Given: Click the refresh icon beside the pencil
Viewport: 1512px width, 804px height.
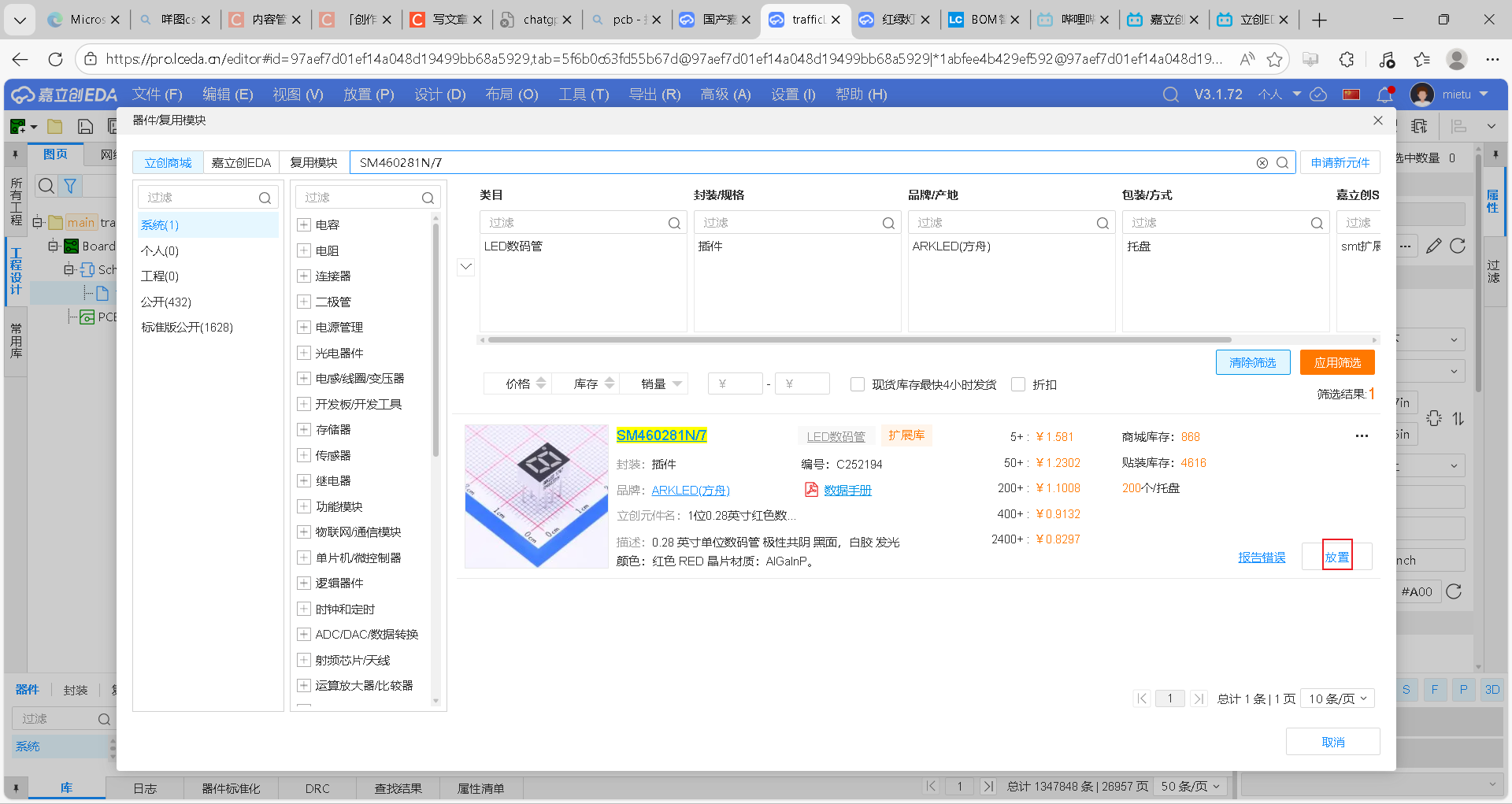Looking at the screenshot, I should pyautogui.click(x=1458, y=246).
